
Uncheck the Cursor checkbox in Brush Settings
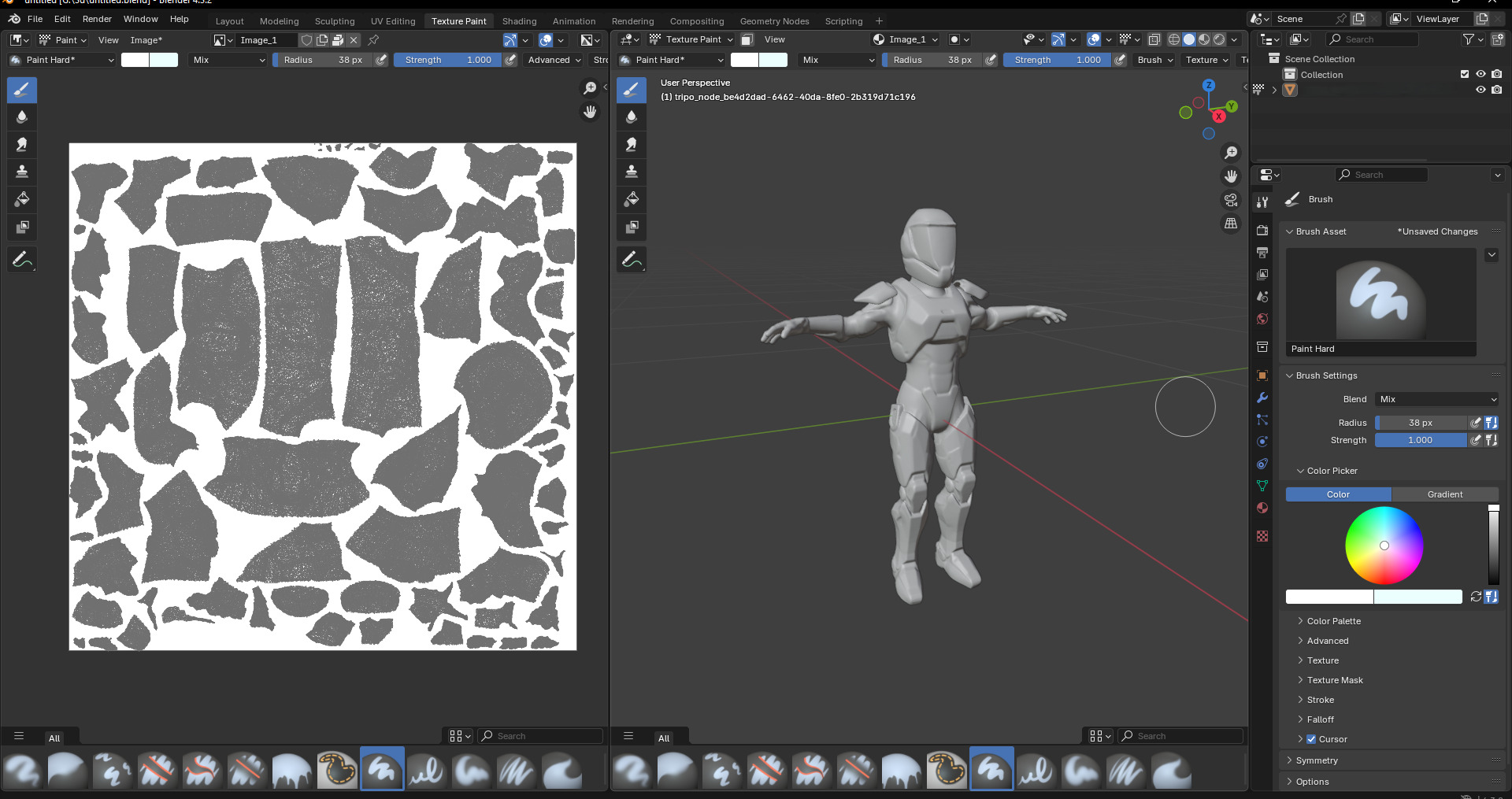1311,739
